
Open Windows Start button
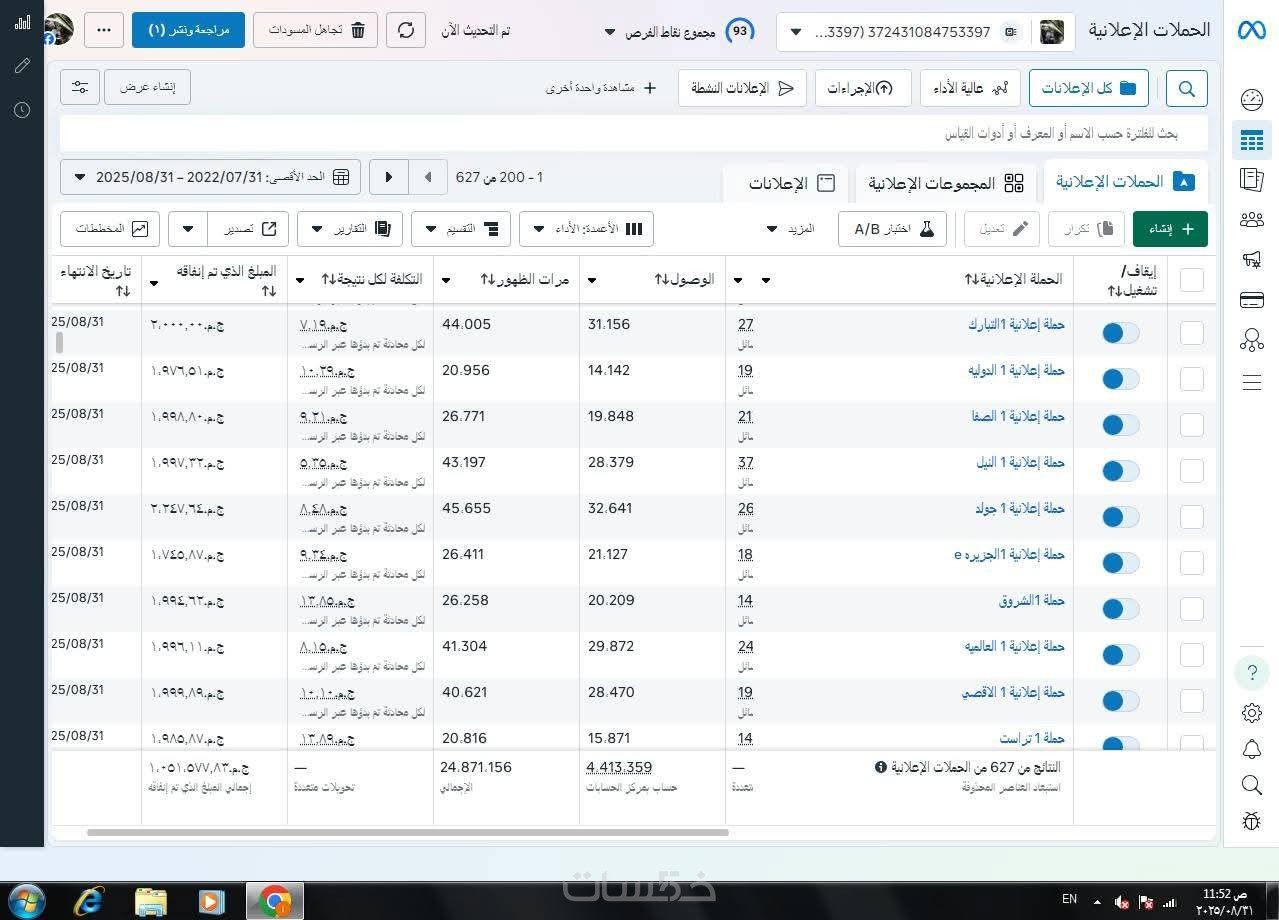point(25,901)
